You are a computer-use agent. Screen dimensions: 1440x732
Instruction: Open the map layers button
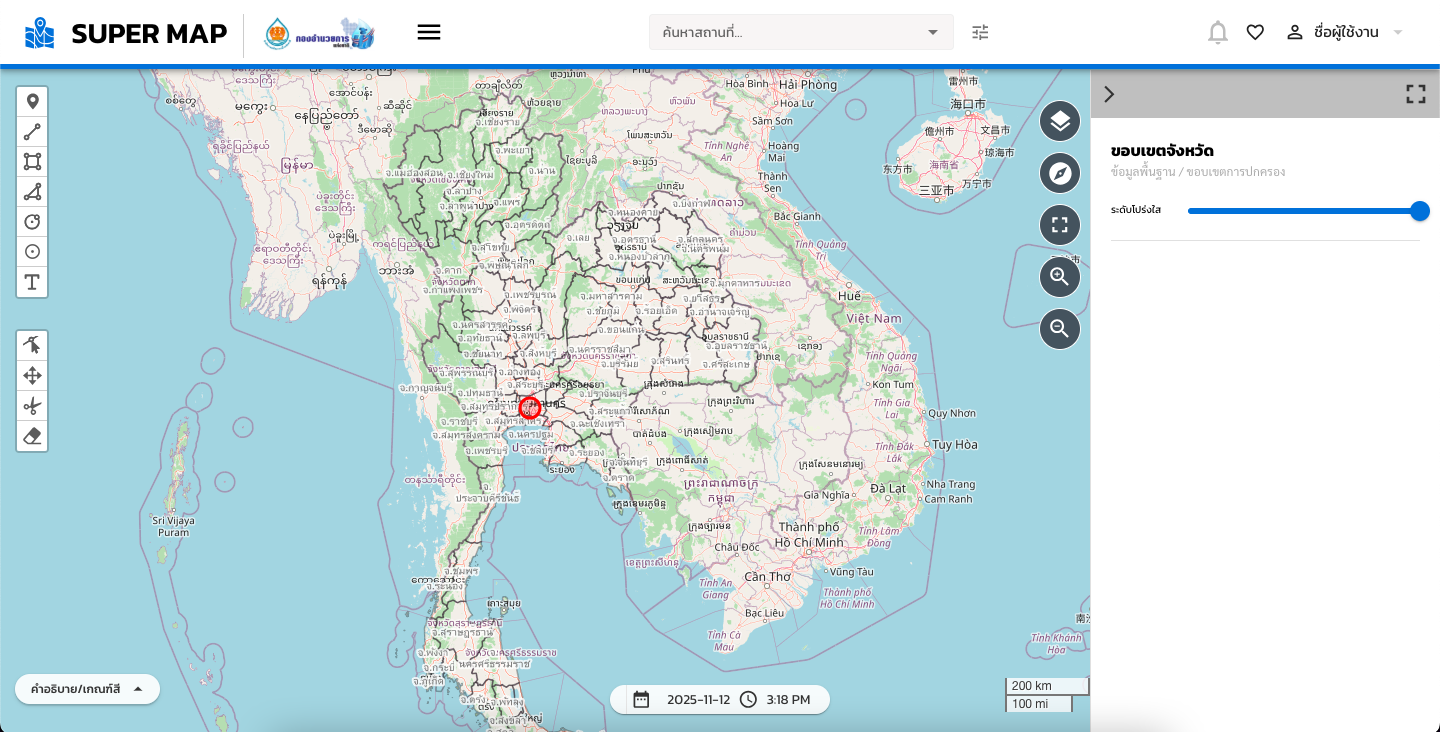[x=1060, y=122]
